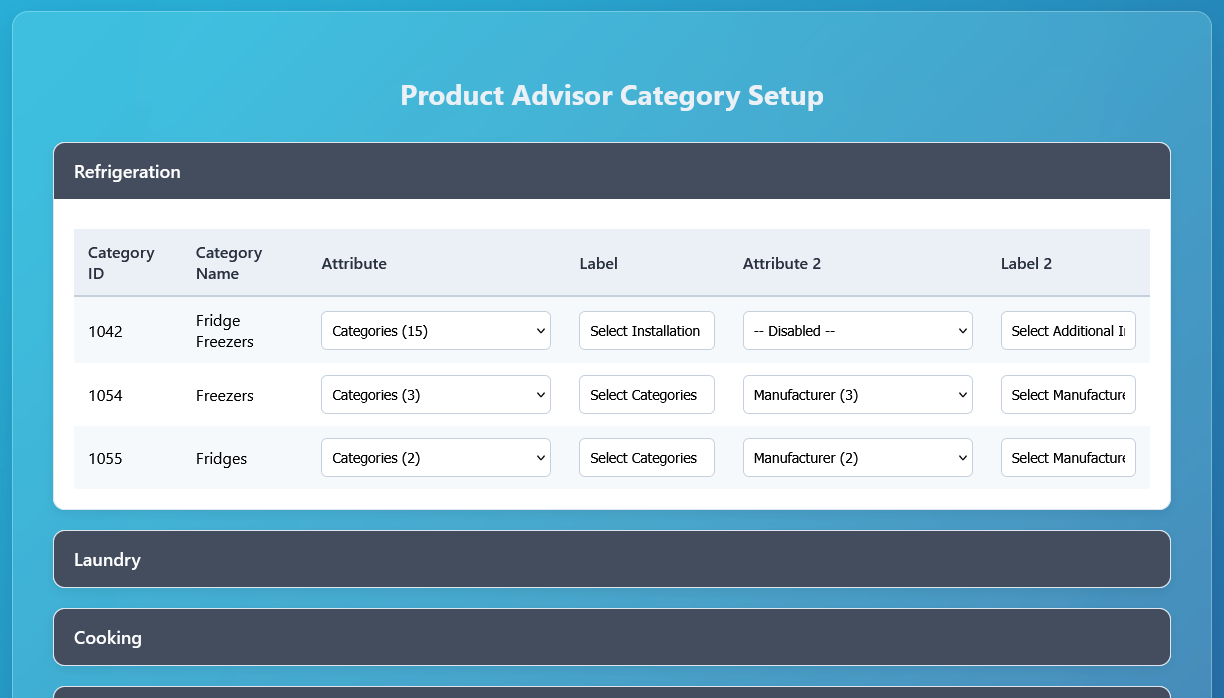1224x698 pixels.
Task: Open the Manufacturer (3) dropdown
Action: click(857, 395)
